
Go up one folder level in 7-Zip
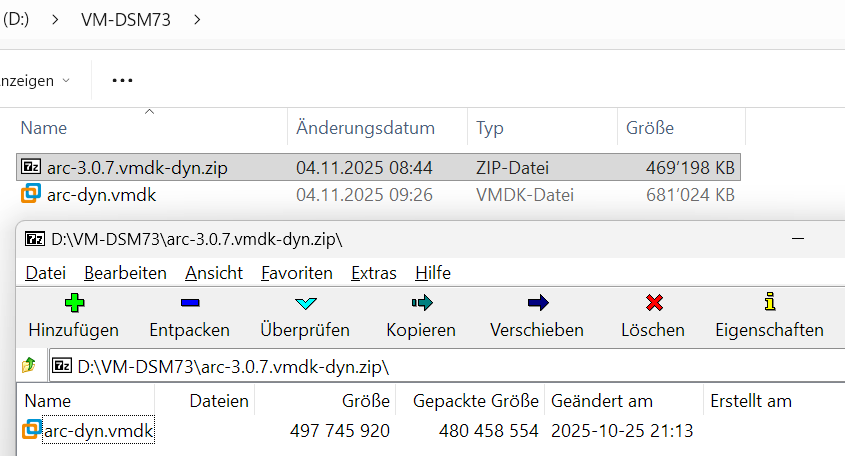(x=29, y=365)
